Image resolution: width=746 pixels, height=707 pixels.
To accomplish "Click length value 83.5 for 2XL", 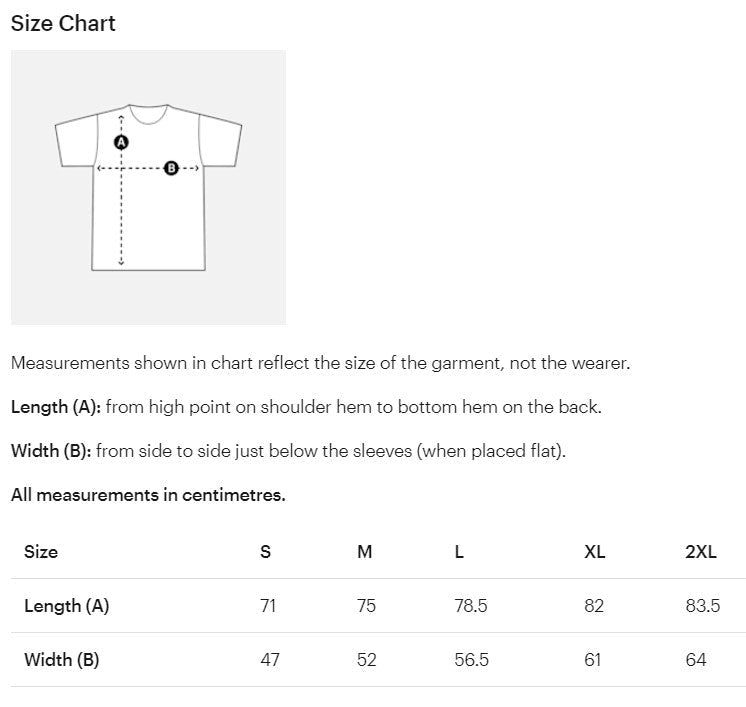I will tap(703, 606).
